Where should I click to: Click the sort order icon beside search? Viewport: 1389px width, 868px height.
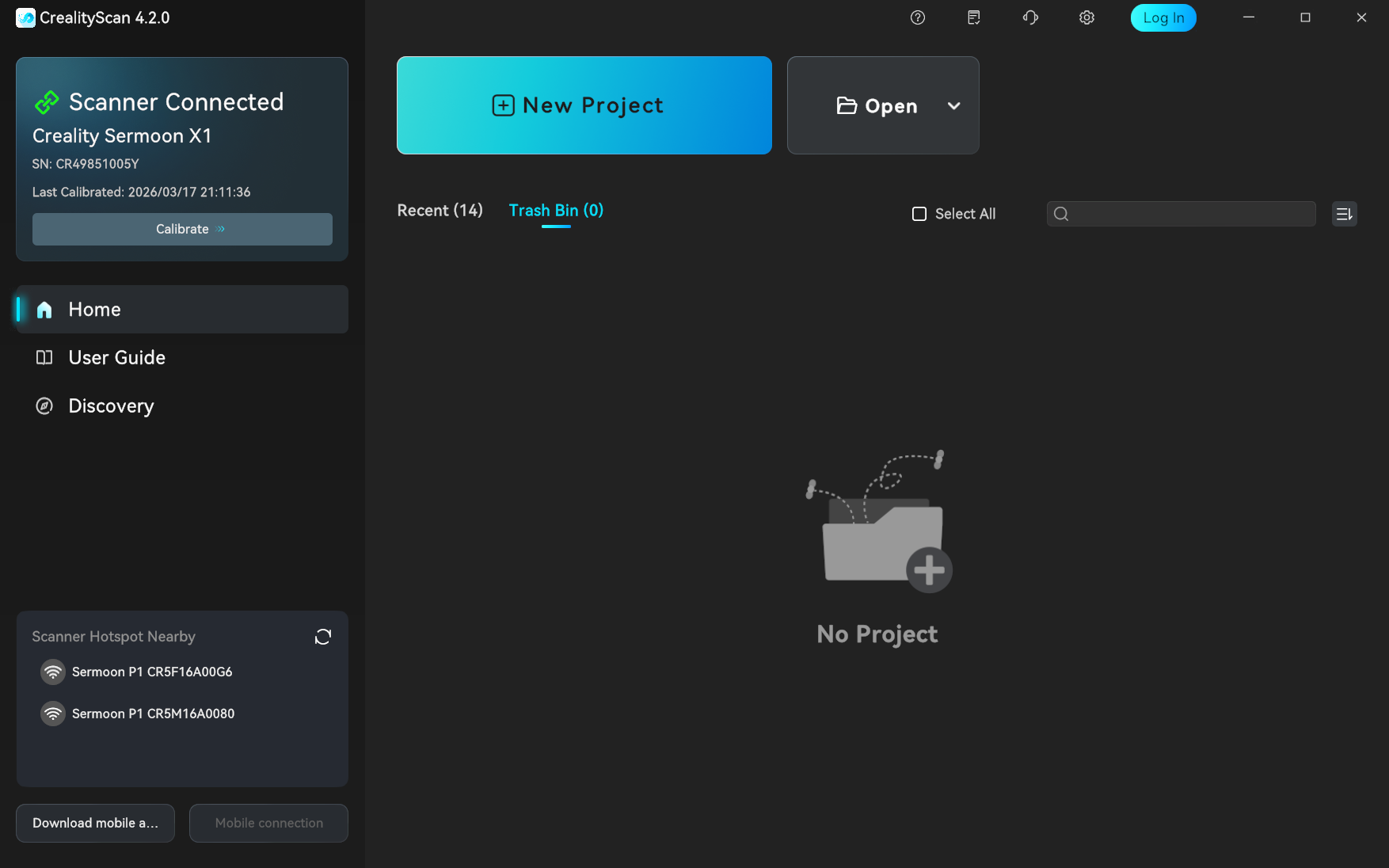click(1344, 214)
